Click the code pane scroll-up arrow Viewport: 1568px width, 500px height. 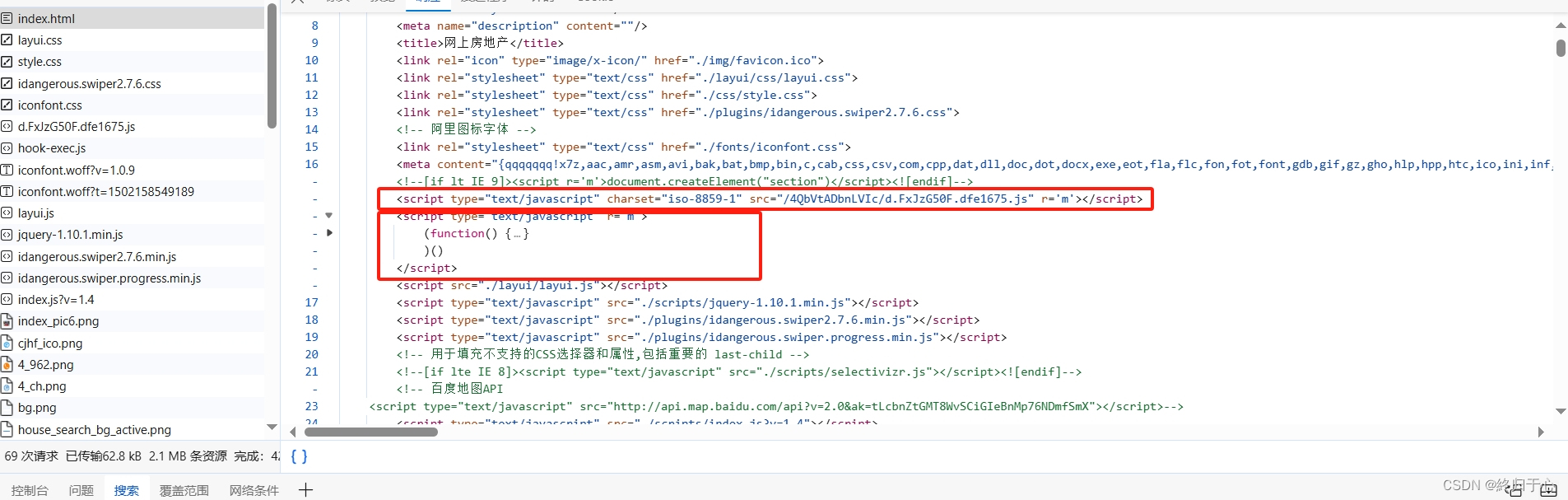click(1561, 26)
